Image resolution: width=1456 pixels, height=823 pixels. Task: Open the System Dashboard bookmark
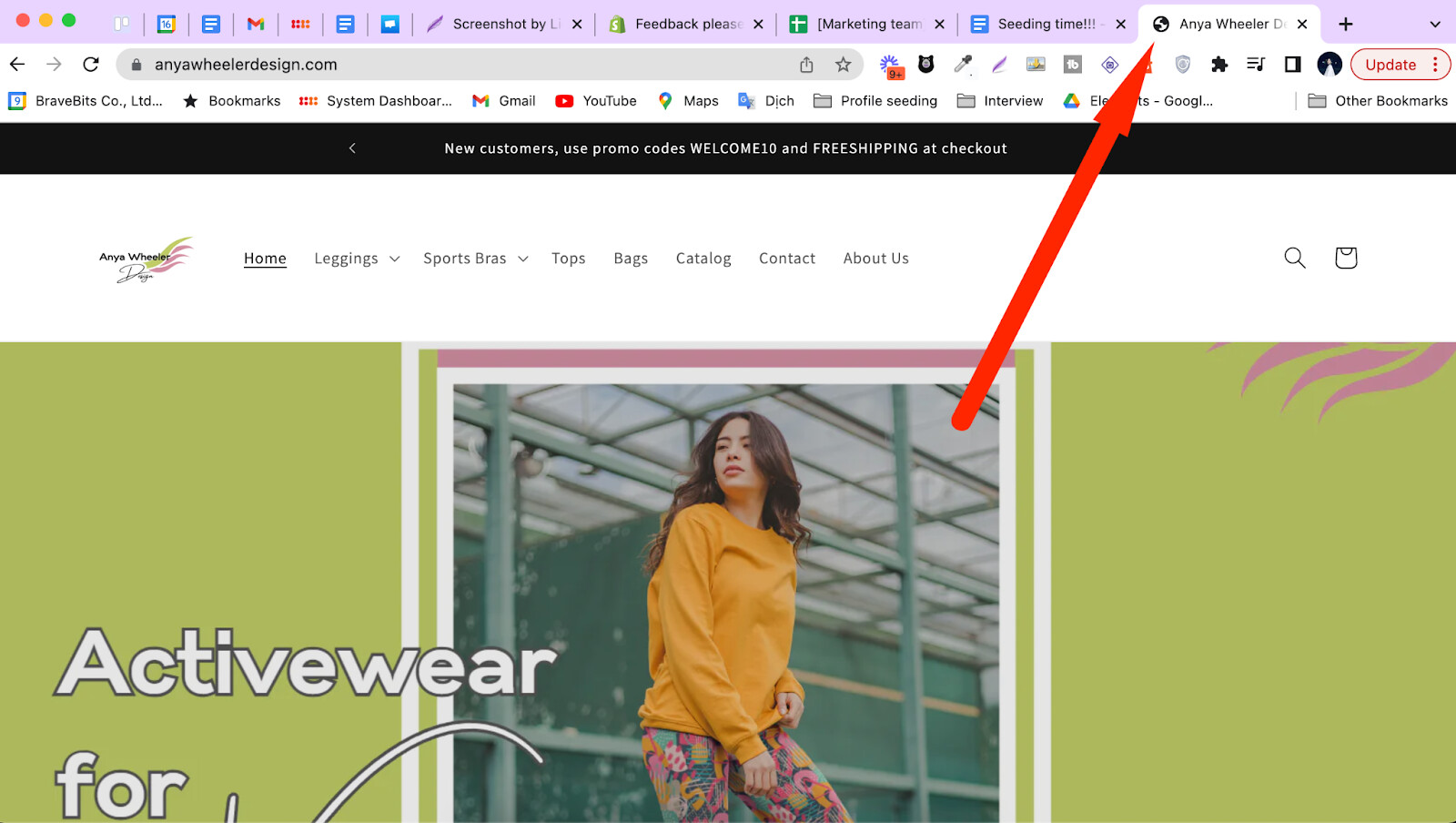coord(376,101)
